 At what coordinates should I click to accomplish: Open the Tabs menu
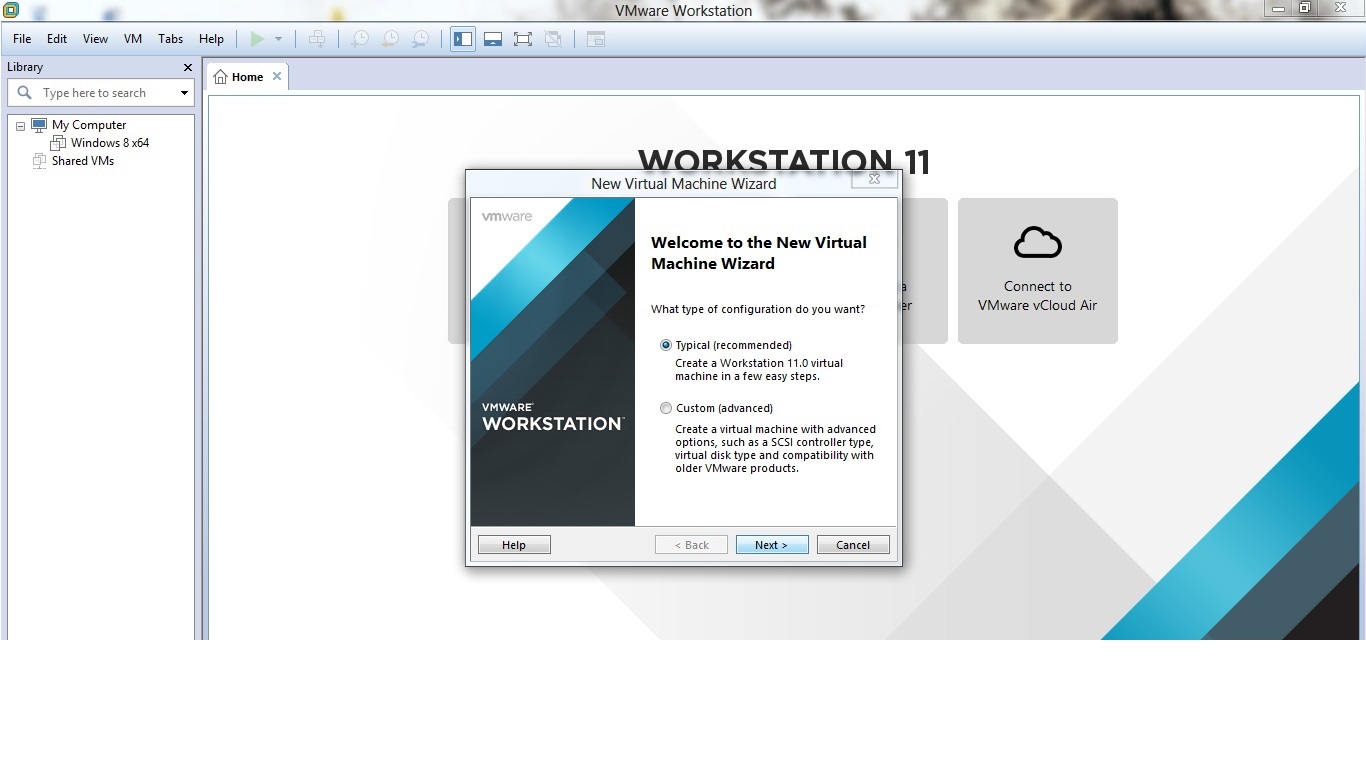[x=171, y=39]
